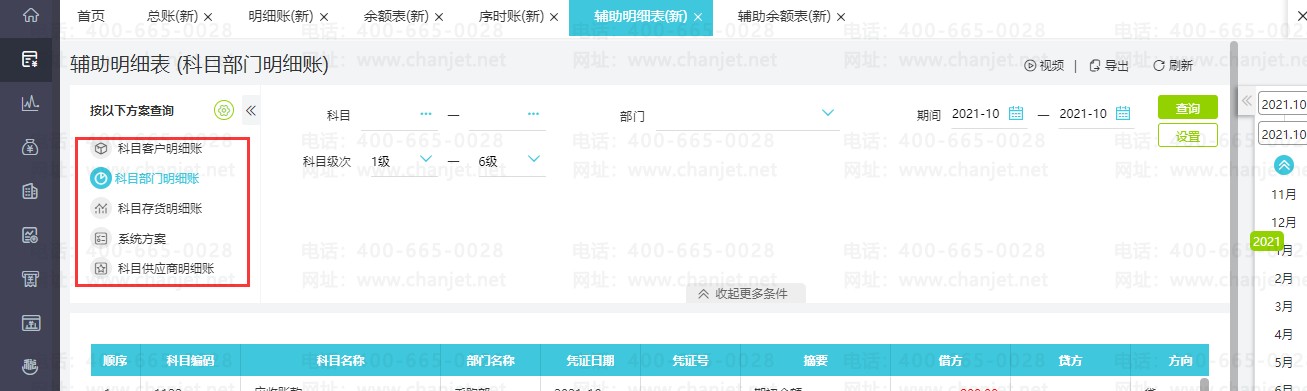Screen dimensions: 1307x391
Task: Collapse the query scheme panel with double-chevron
Action: pos(251,110)
